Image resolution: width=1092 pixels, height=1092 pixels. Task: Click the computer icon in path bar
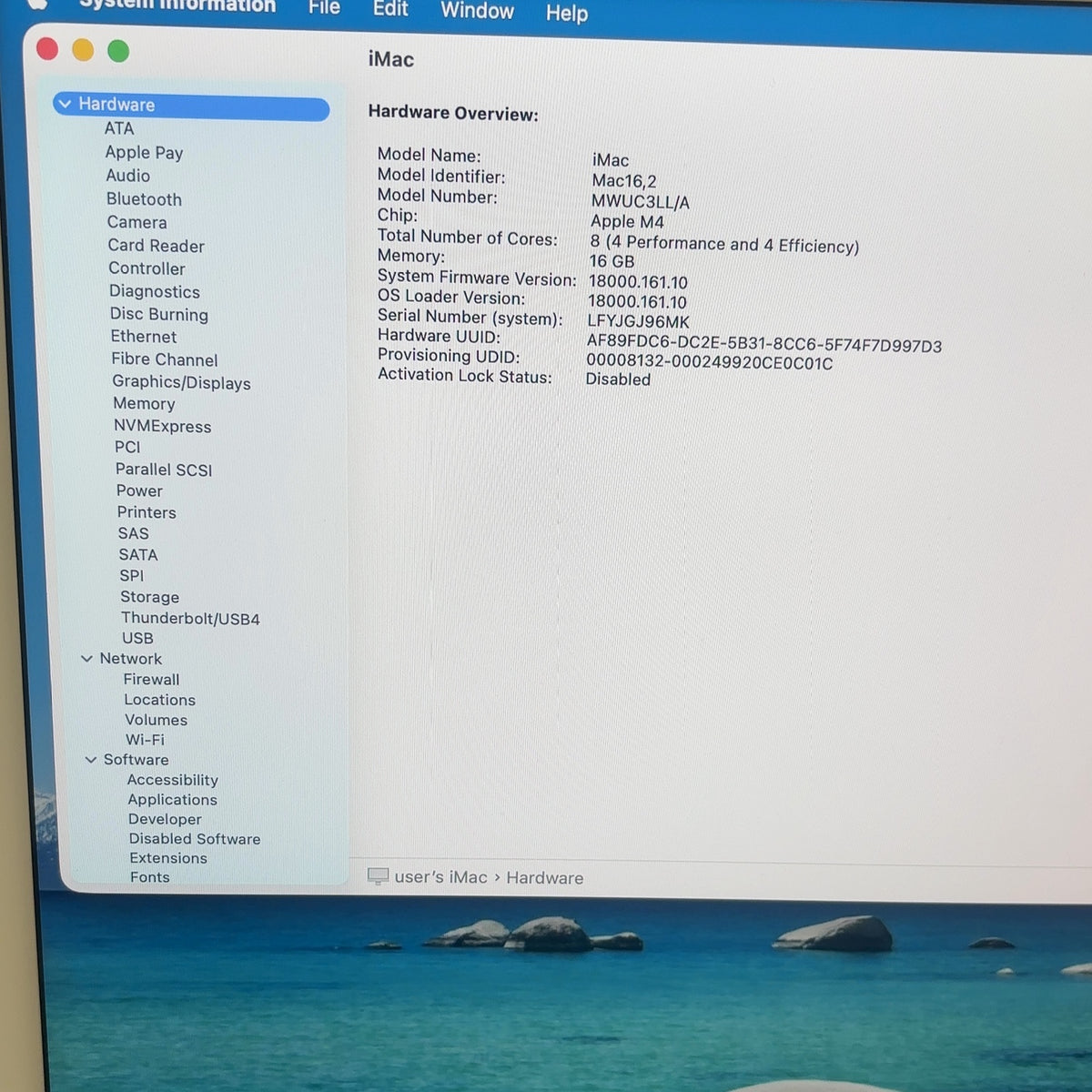(378, 876)
